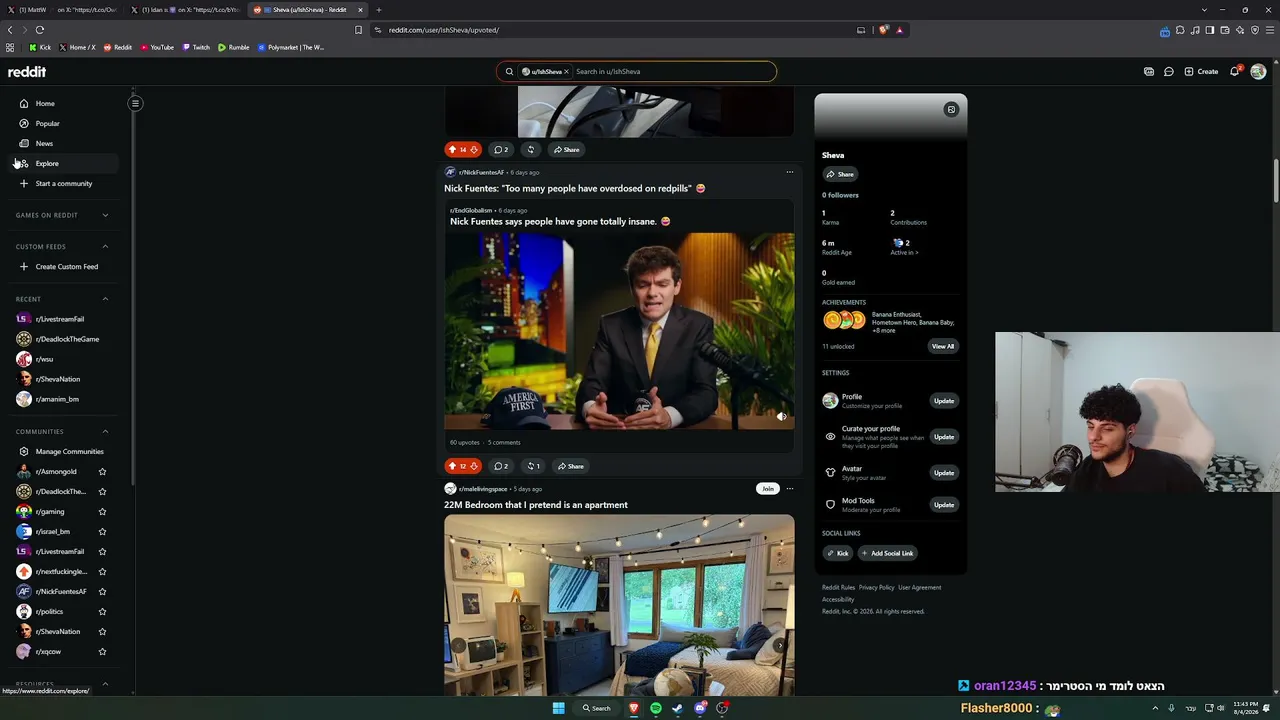Toggle upvote on the Nick Fuentes post
This screenshot has height=720, width=1280.
(452, 466)
